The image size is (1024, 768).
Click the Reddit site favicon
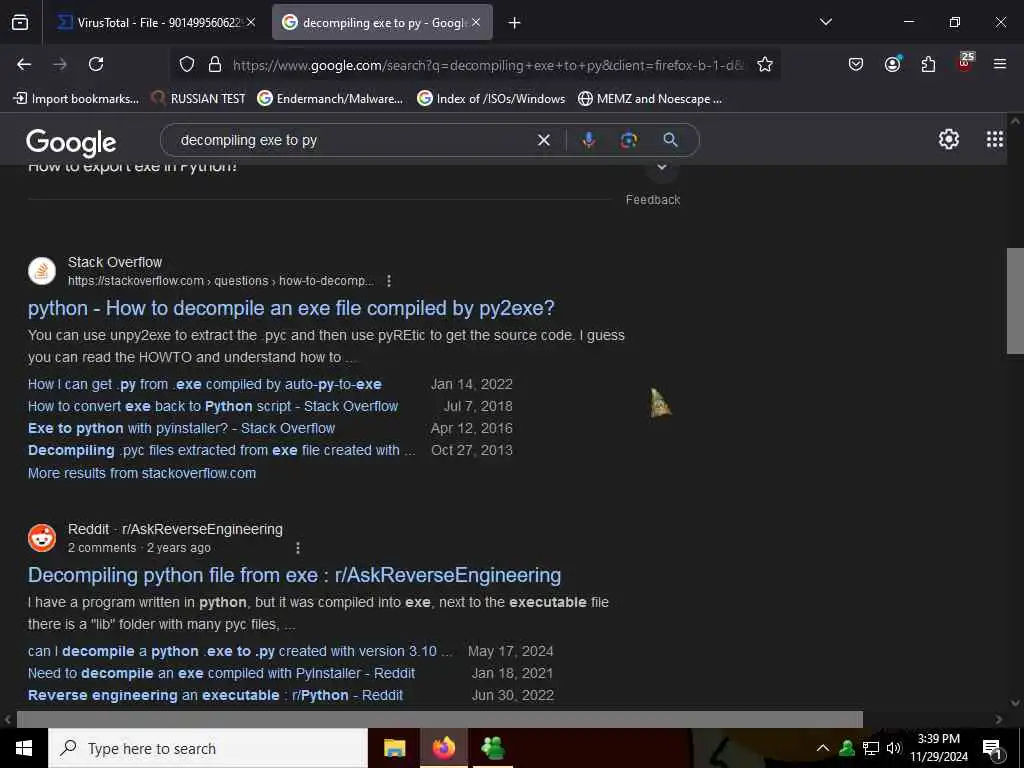pos(42,538)
